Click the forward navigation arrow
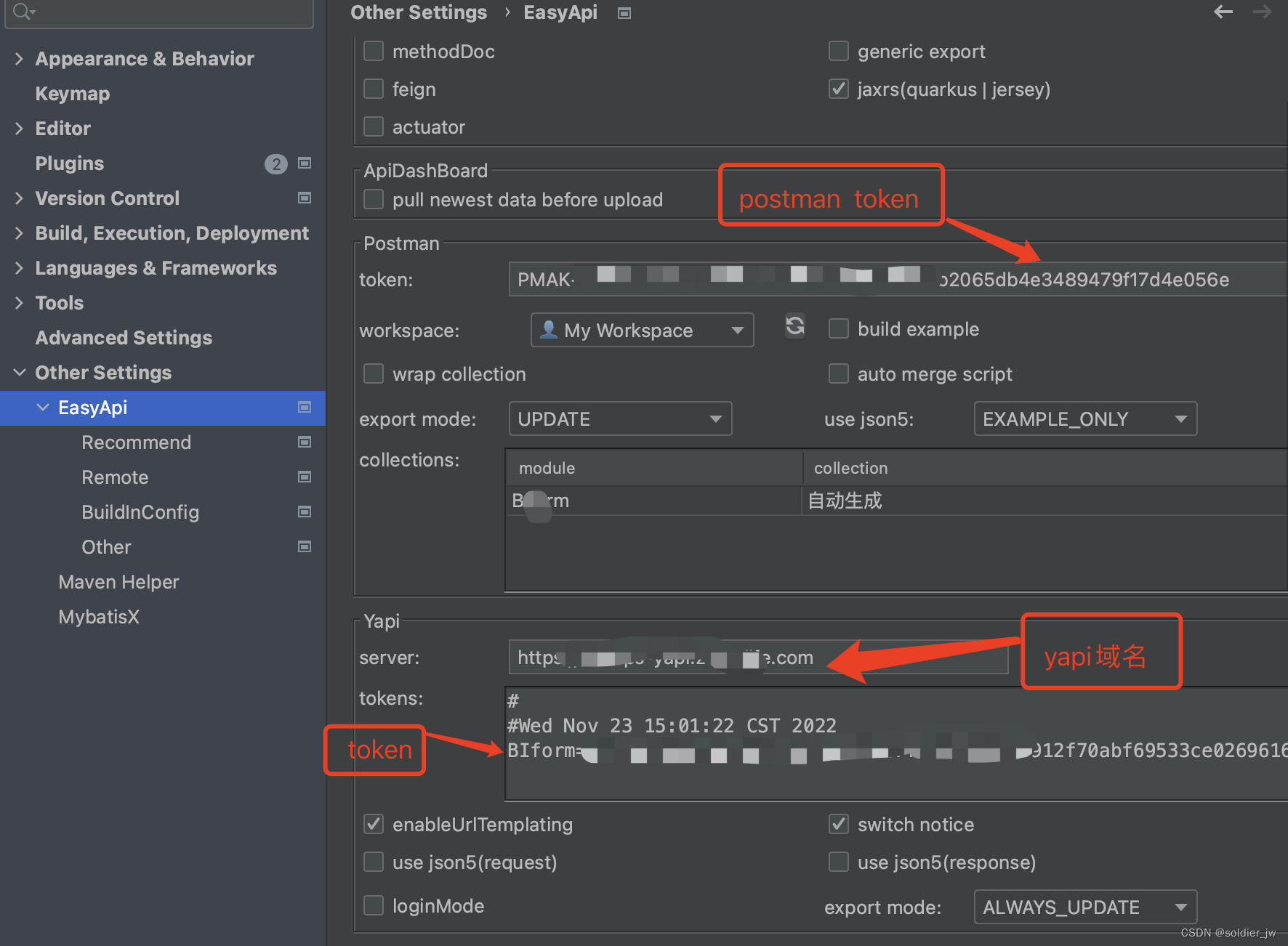This screenshot has width=1288, height=946. click(x=1263, y=12)
